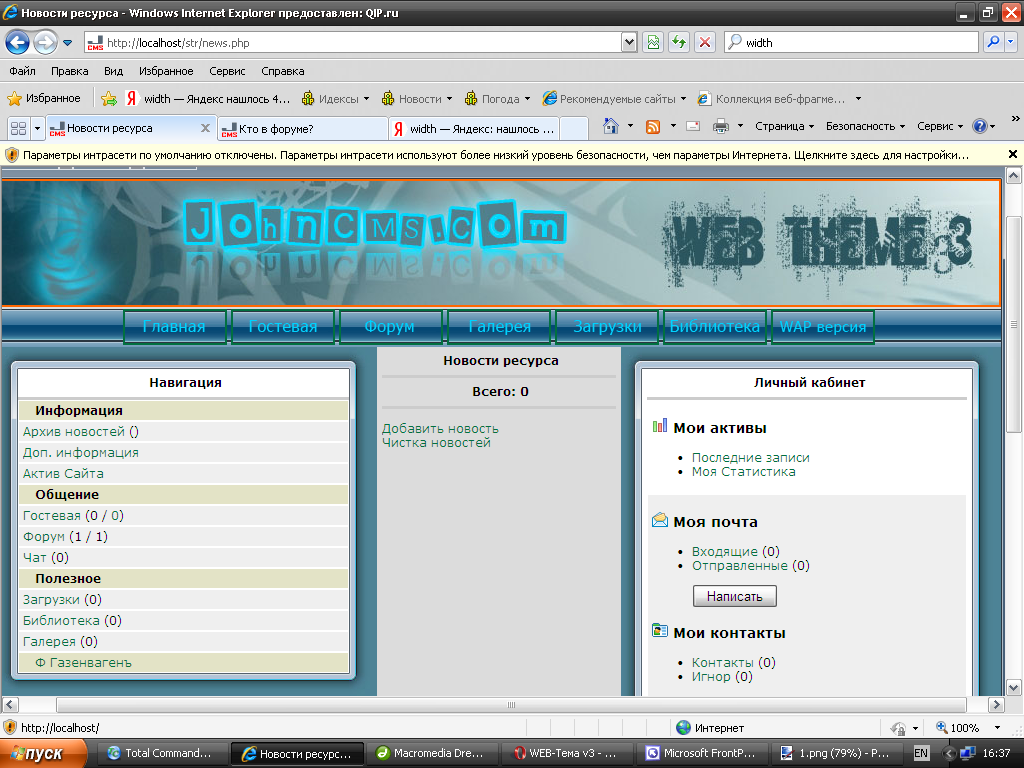Click the Home page icon

(611, 126)
